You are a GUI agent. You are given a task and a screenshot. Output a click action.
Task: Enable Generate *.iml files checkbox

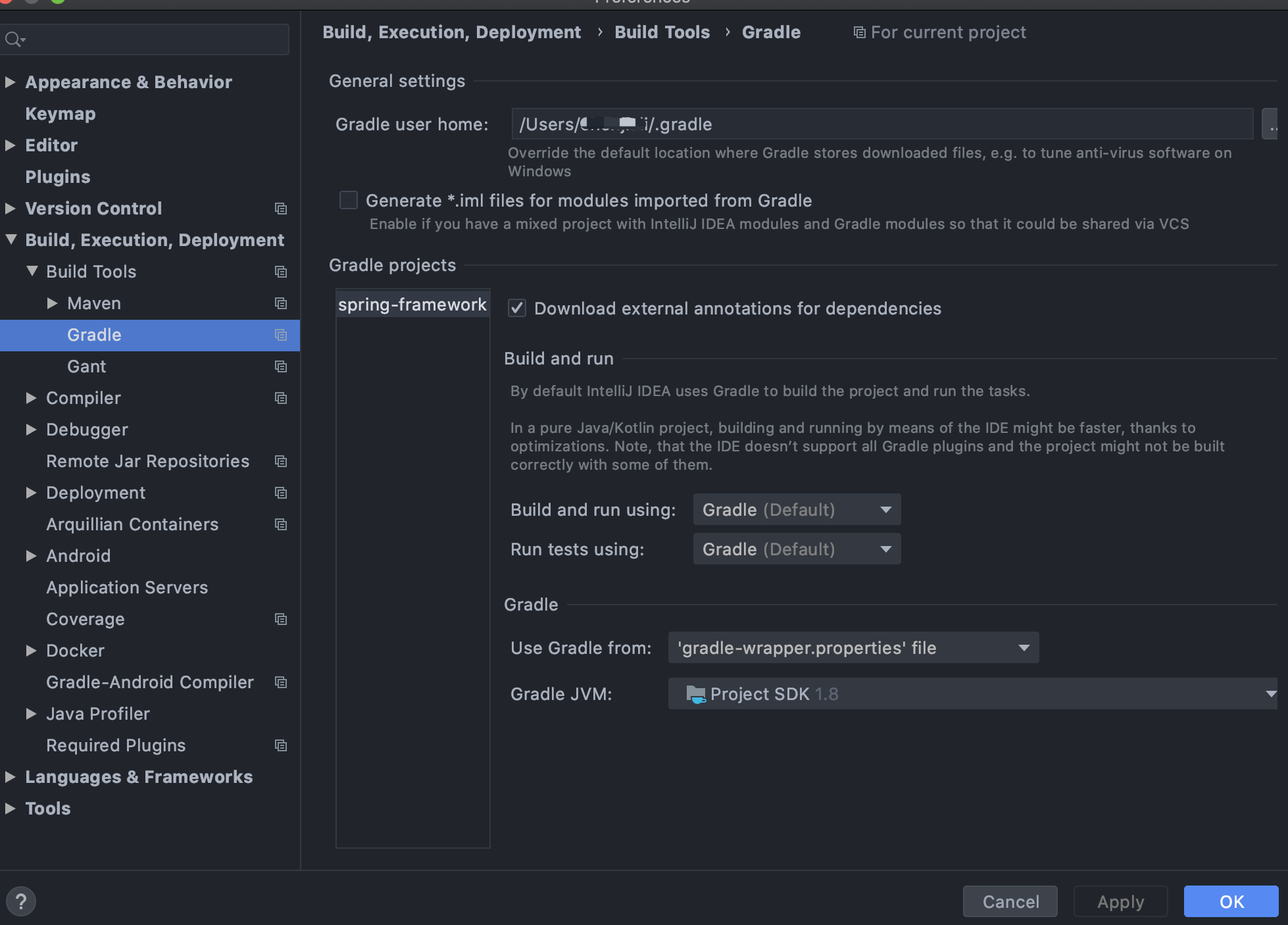pos(349,200)
